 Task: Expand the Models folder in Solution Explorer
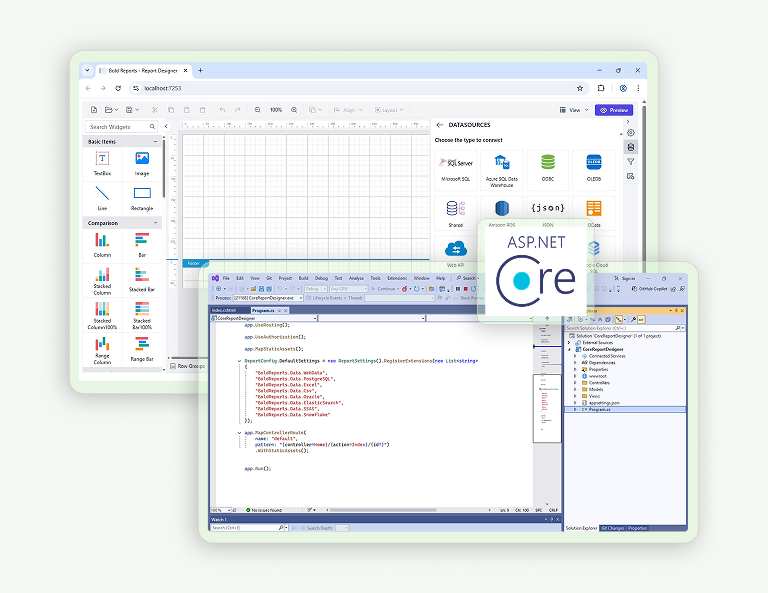point(575,389)
